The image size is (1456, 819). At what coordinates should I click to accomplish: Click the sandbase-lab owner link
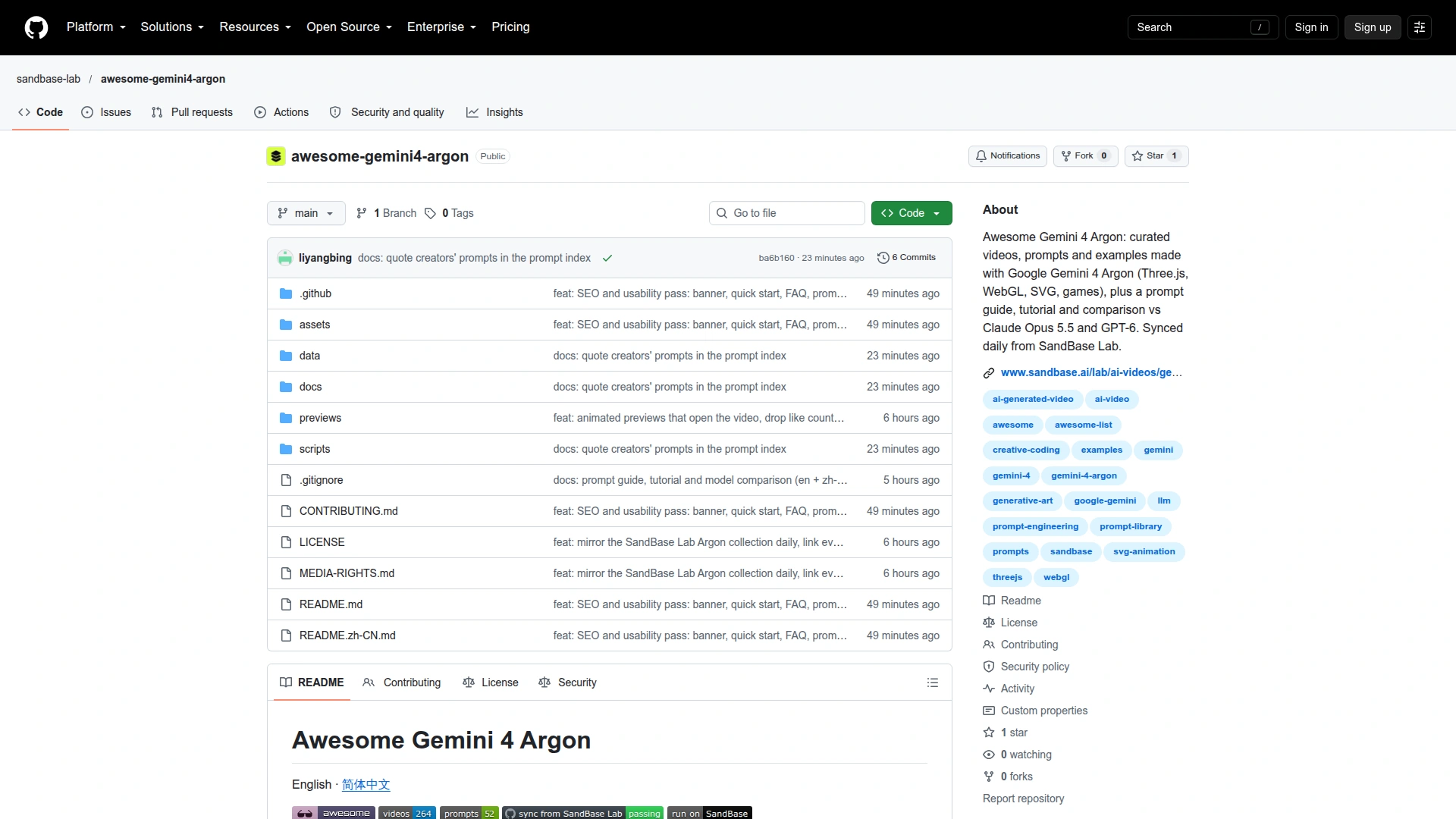click(49, 79)
